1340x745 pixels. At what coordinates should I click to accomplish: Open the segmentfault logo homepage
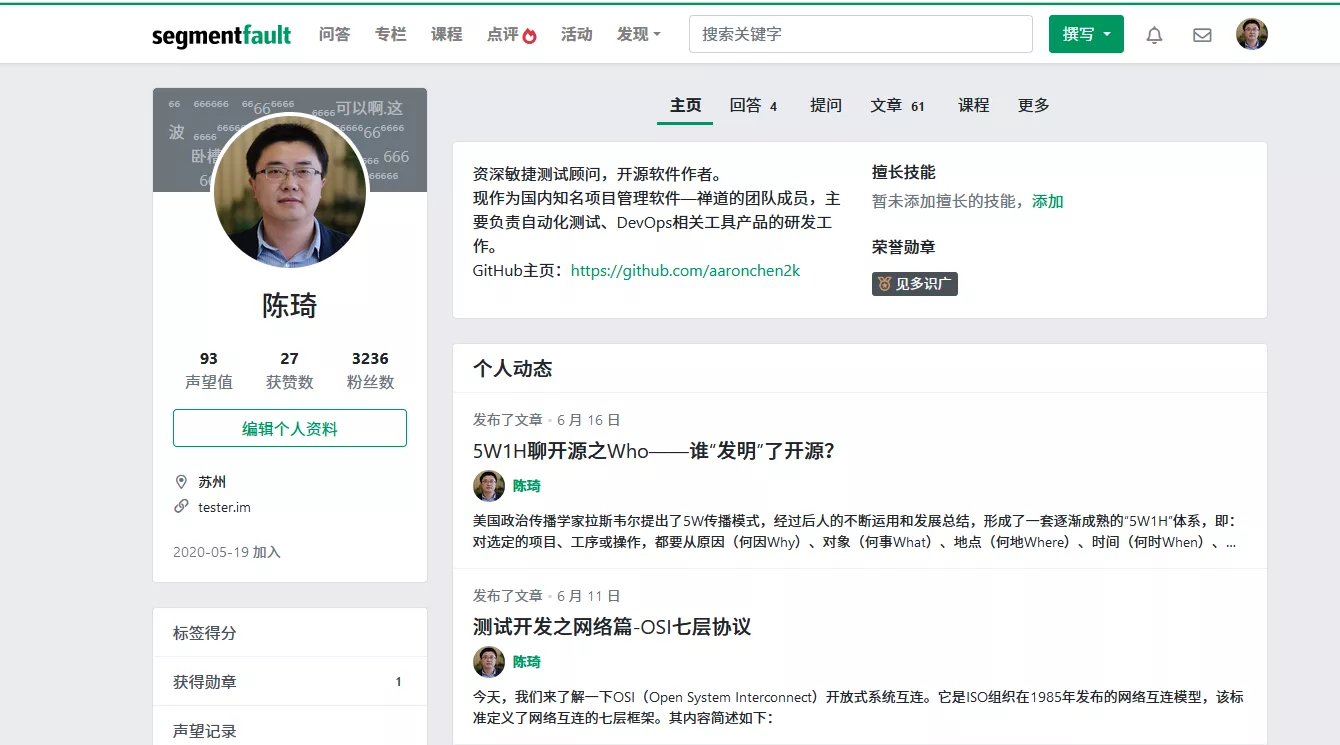pyautogui.click(x=221, y=35)
